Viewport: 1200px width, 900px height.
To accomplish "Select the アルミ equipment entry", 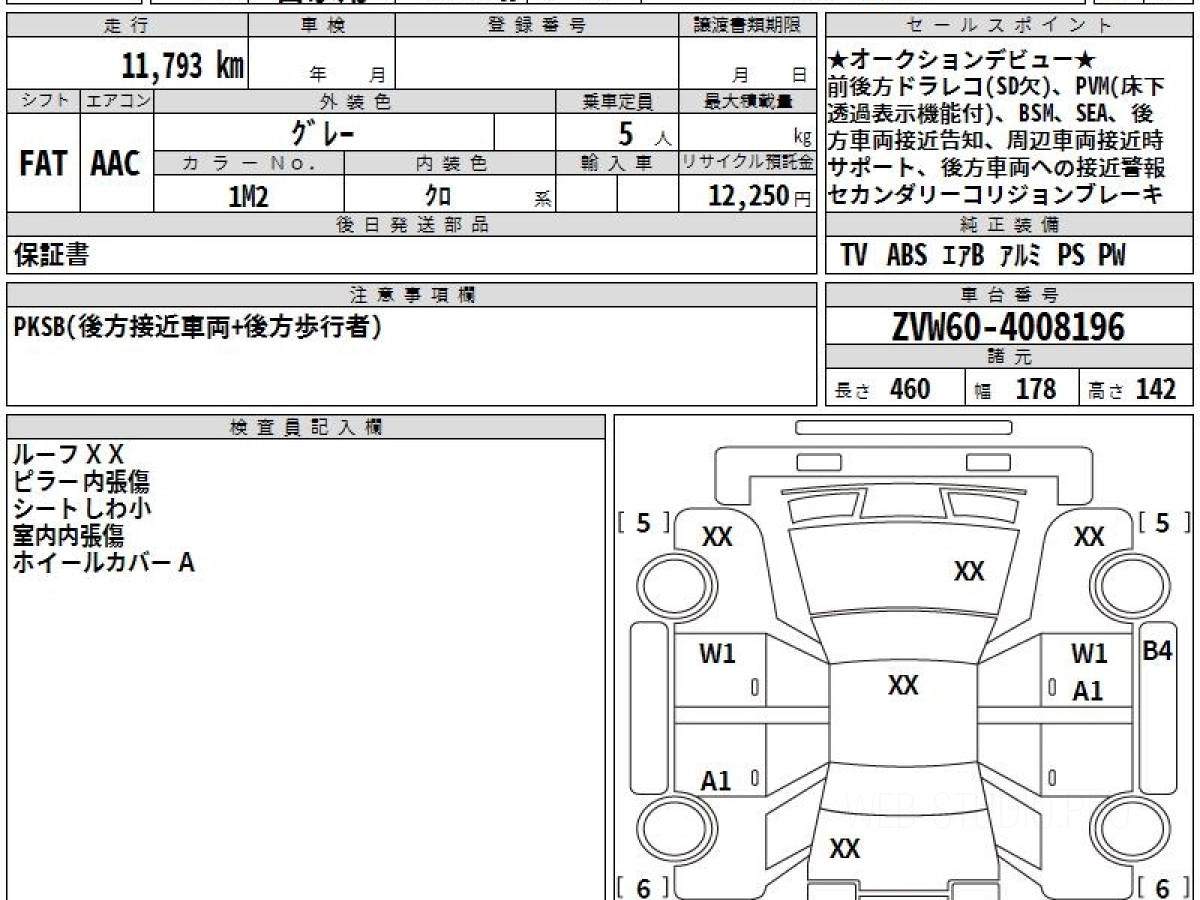I will coord(1021,256).
